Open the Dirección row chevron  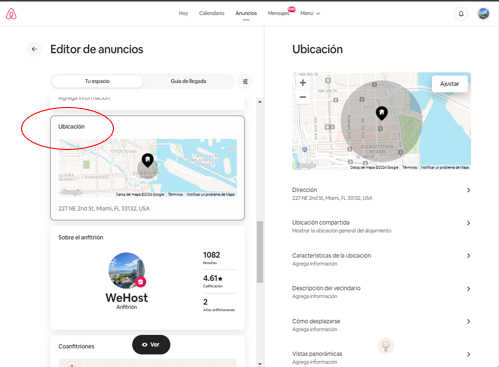click(x=468, y=190)
